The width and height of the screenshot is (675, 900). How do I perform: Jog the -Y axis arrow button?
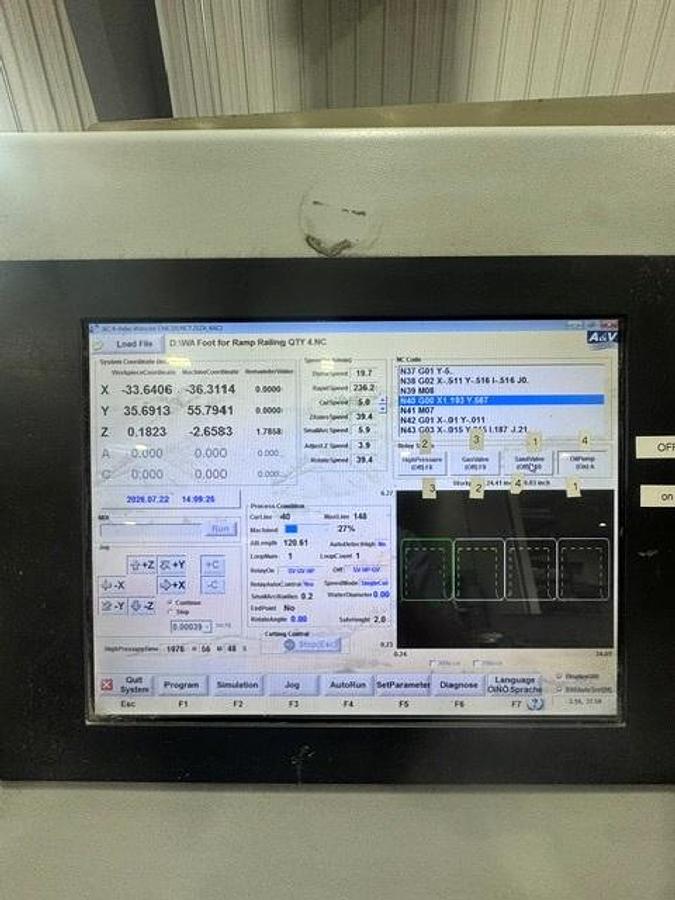pos(112,606)
